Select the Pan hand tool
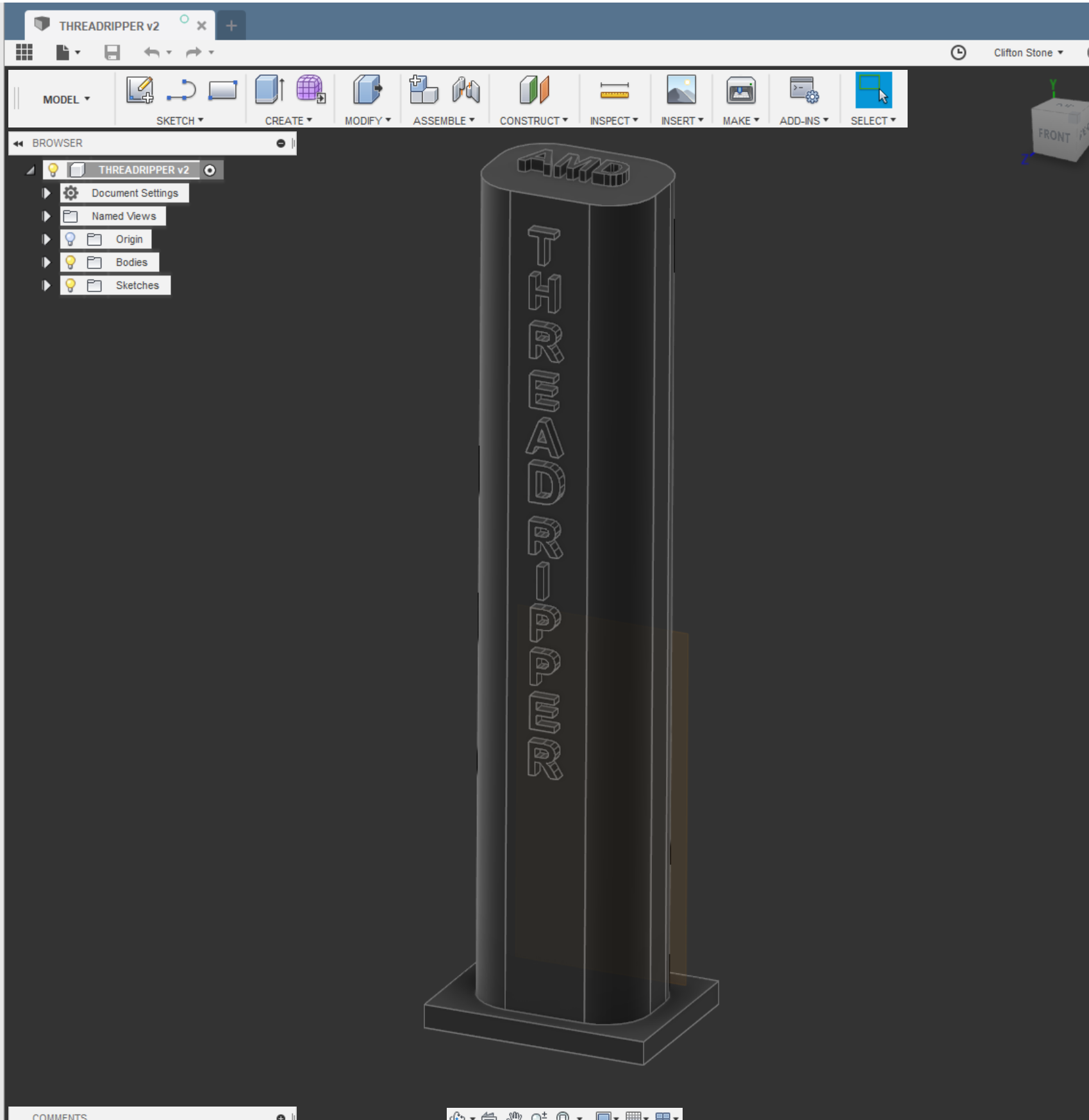This screenshot has height=1120, width=1089. click(514, 1116)
